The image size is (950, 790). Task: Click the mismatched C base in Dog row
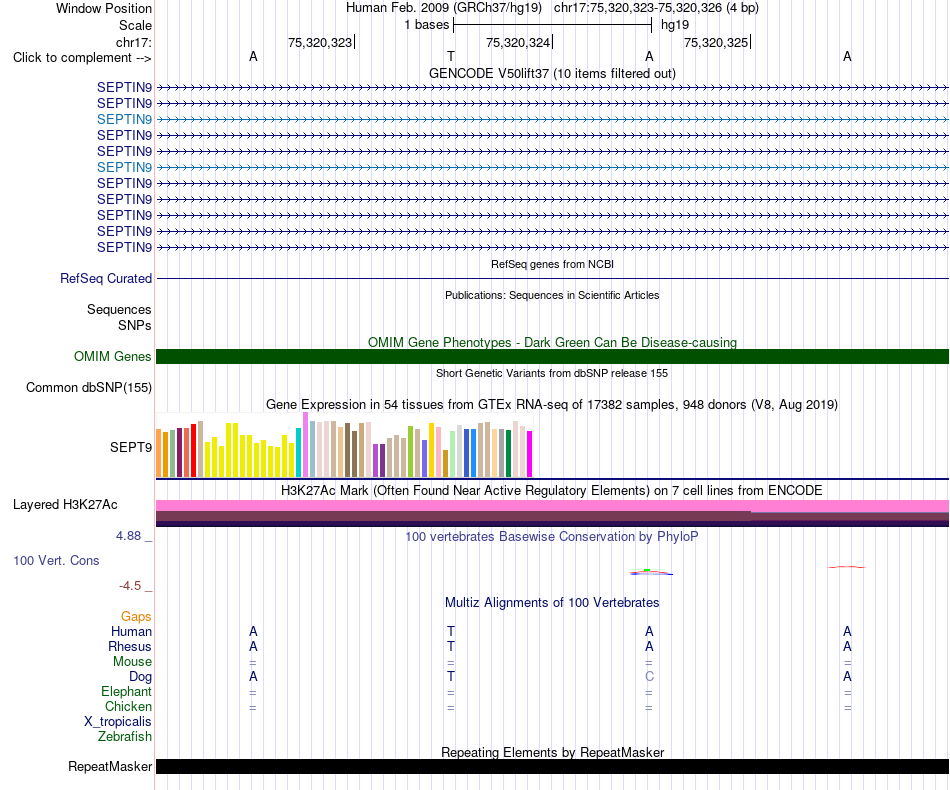(x=649, y=676)
